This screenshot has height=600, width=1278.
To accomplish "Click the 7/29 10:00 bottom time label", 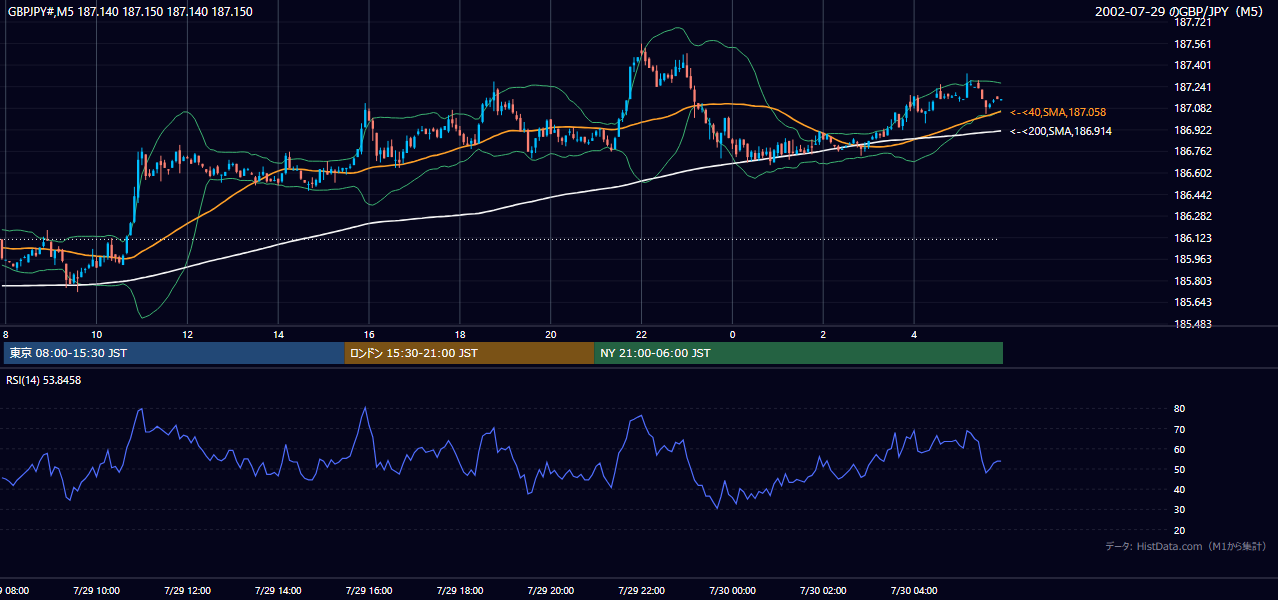I will pos(96,590).
